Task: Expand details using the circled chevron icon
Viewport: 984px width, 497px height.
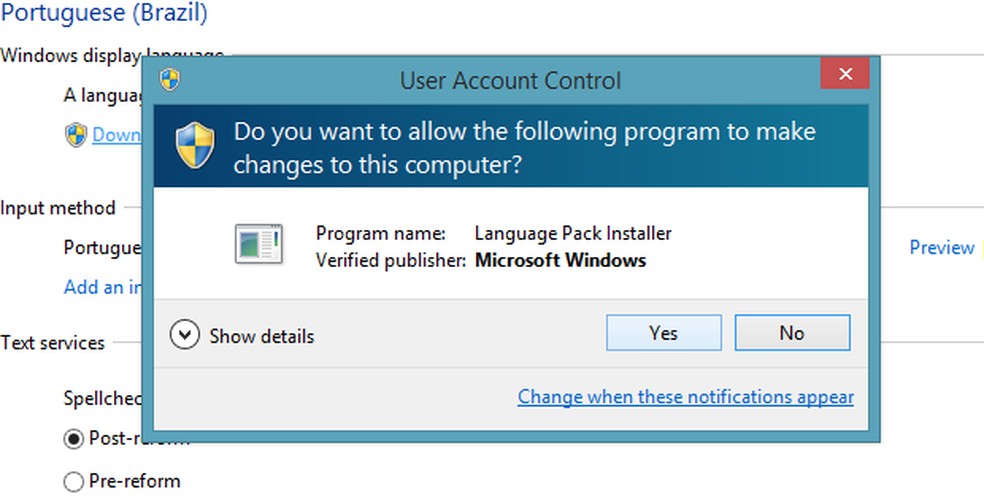Action: tap(185, 335)
